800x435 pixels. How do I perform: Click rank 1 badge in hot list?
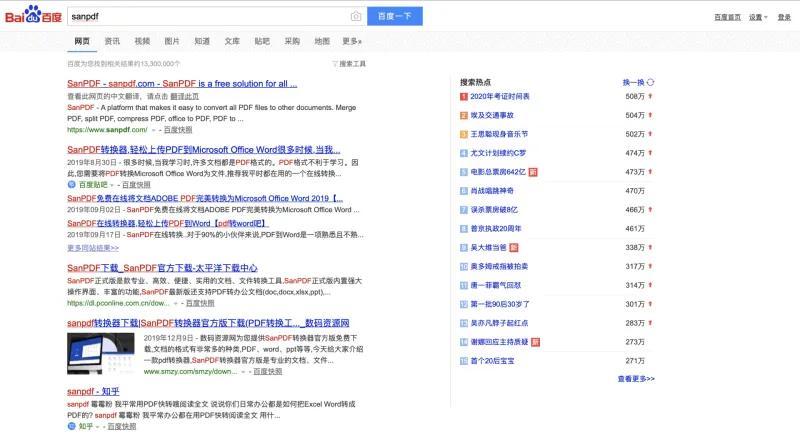point(464,96)
